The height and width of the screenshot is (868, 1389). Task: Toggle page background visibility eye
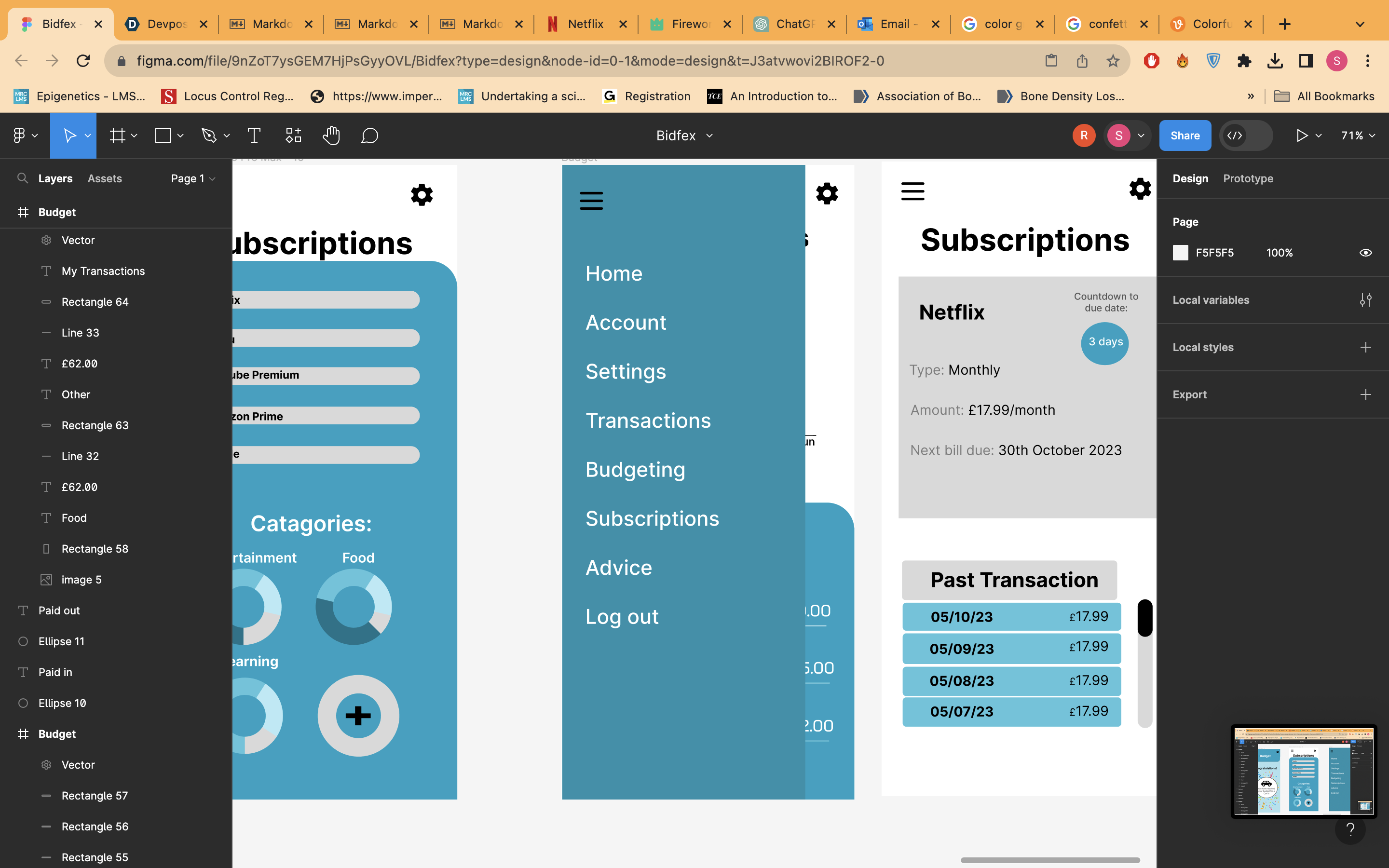(x=1365, y=253)
